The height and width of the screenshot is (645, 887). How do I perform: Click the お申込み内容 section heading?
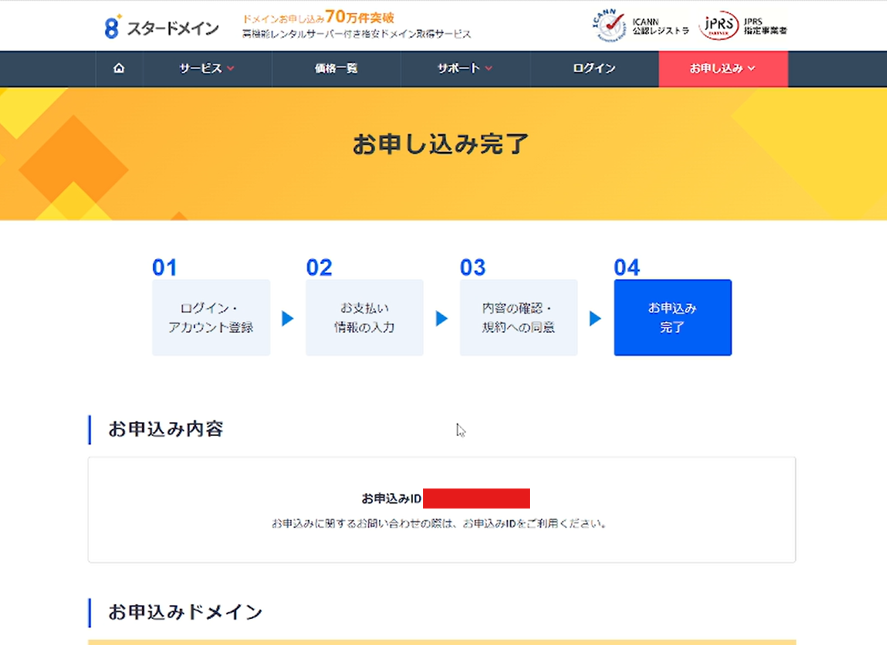pos(166,429)
